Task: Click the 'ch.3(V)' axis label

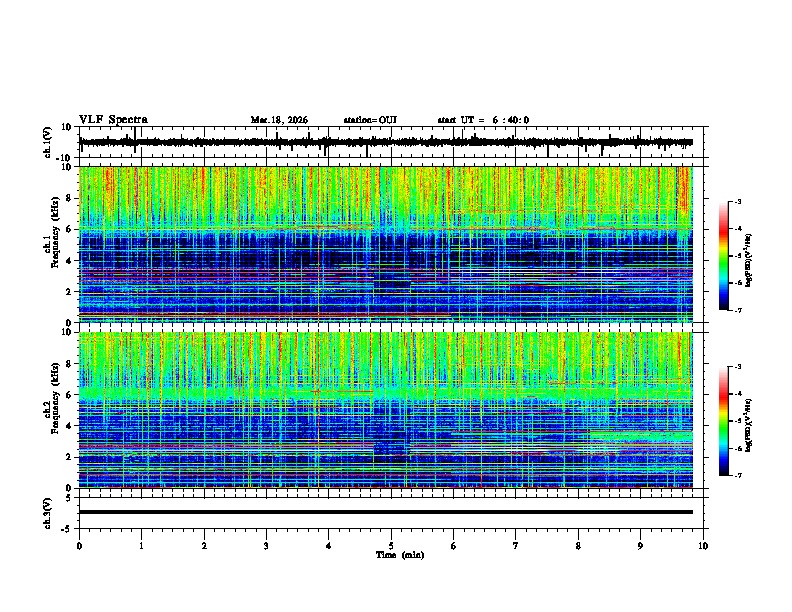Action: [x=48, y=514]
